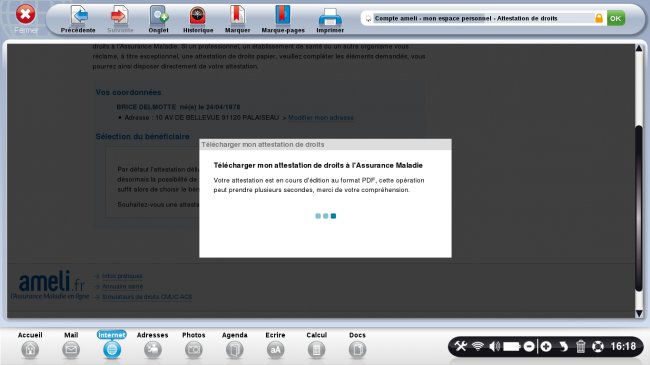
Task: Open the Simulateurs de droits CMUC-ACS link
Action: [x=147, y=297]
